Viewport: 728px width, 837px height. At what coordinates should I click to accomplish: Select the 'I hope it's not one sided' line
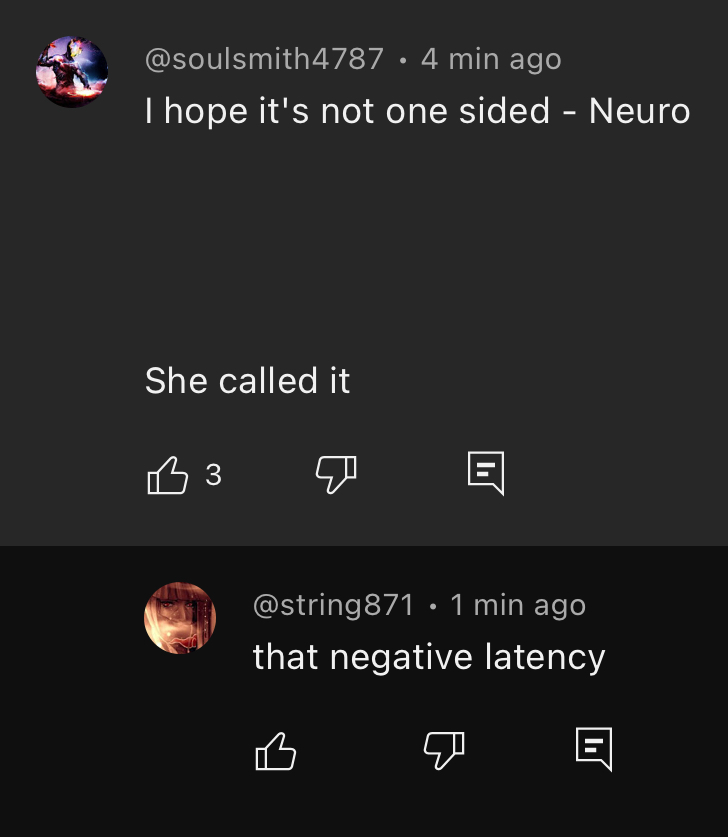tap(347, 111)
